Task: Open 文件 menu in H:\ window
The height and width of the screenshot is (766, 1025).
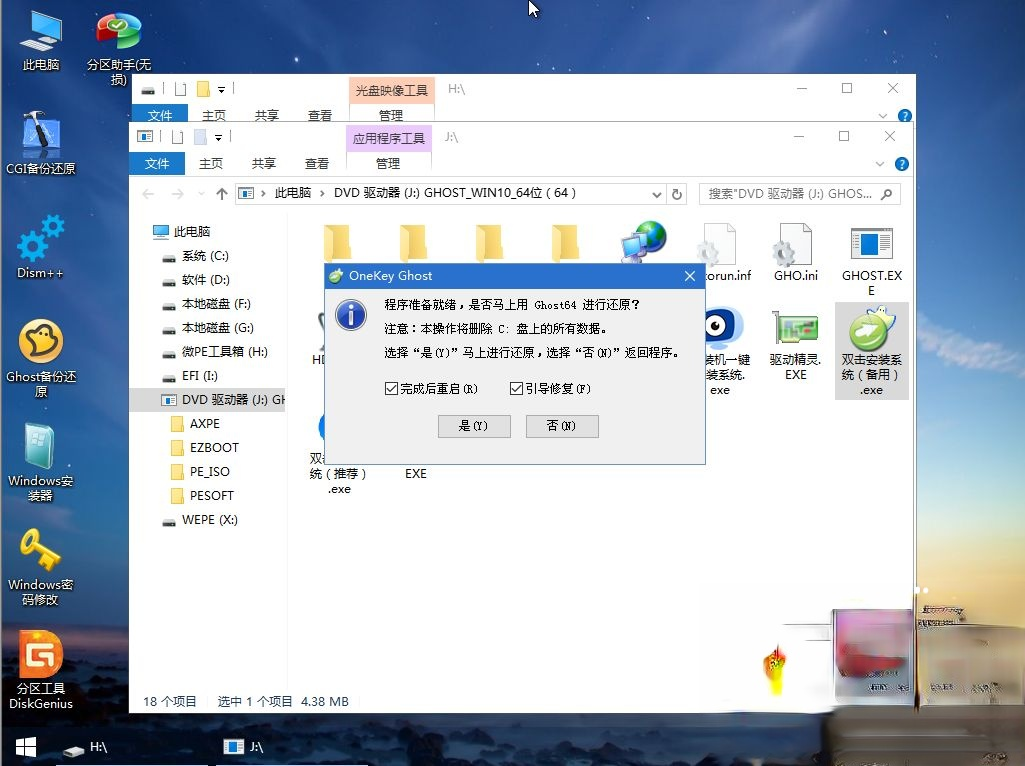Action: click(160, 115)
